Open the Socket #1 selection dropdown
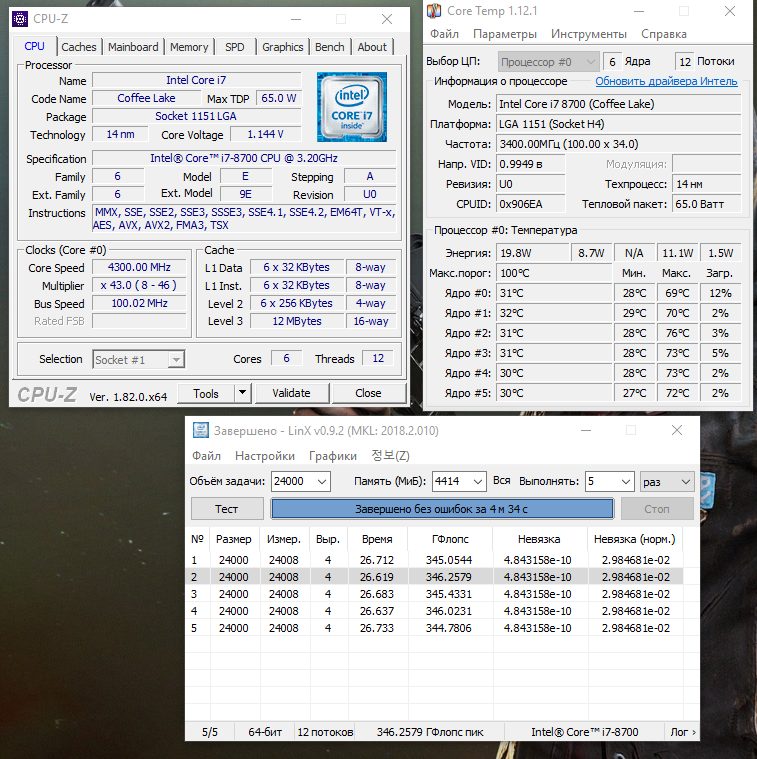The width and height of the screenshot is (757, 759). click(x=138, y=360)
